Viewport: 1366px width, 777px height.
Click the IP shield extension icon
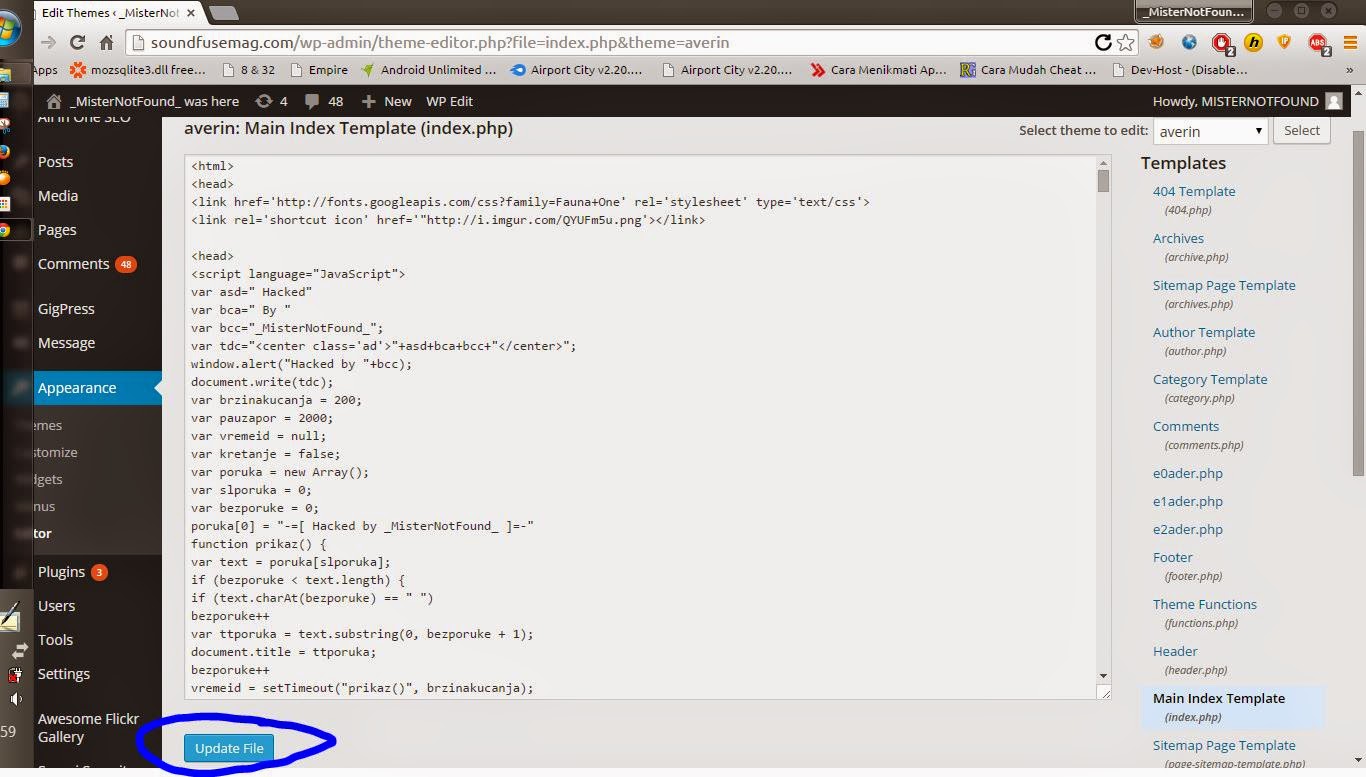click(1283, 44)
